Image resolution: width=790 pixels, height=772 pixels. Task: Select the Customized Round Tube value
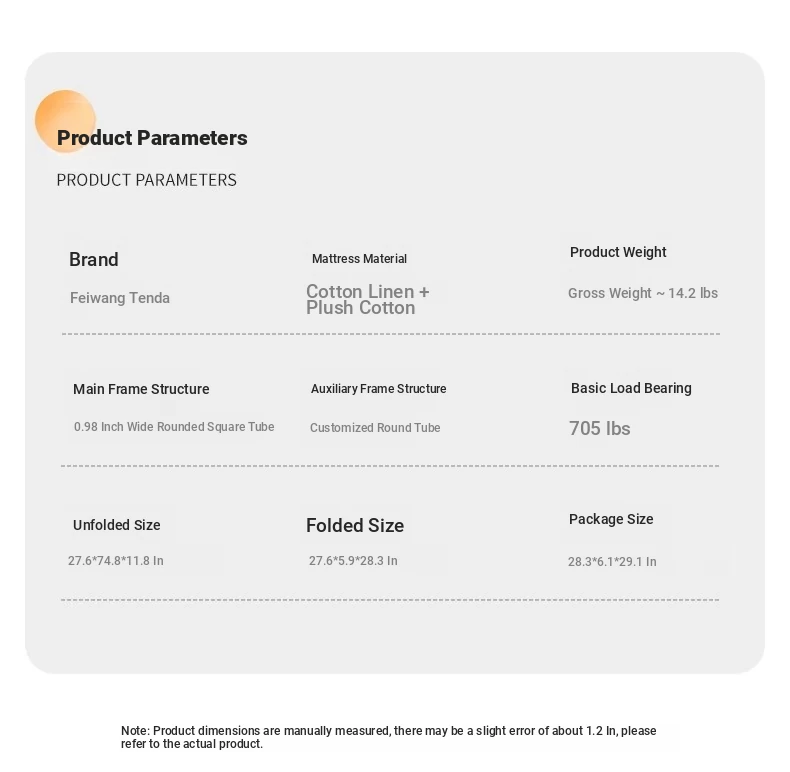coord(375,428)
